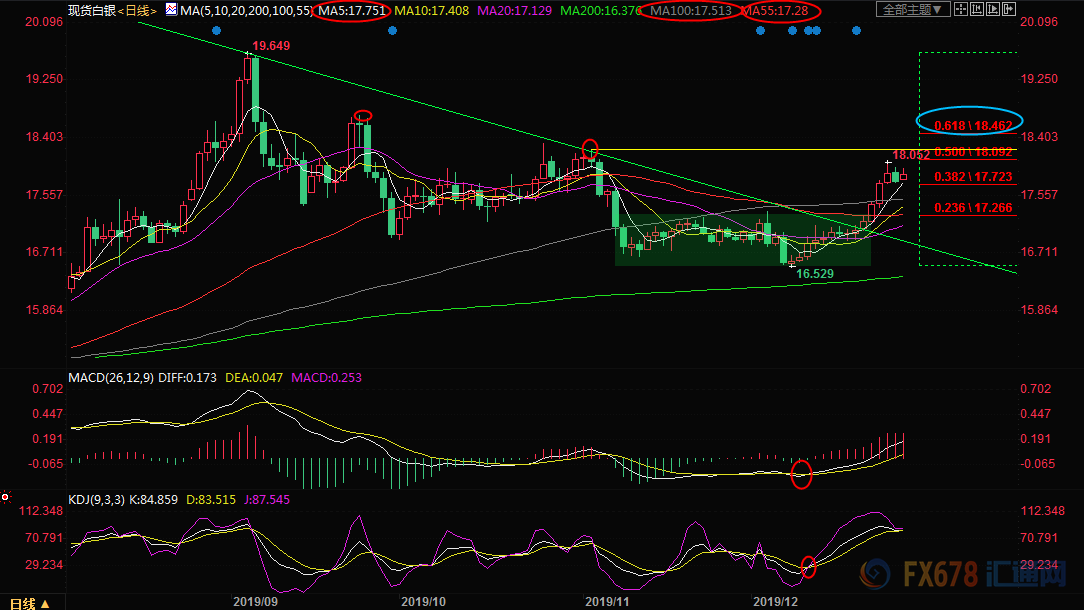Screen dimensions: 1084x610
Task: Click the 0.618 \ 18.462 Fibonacci level label
Action: pyautogui.click(x=972, y=126)
